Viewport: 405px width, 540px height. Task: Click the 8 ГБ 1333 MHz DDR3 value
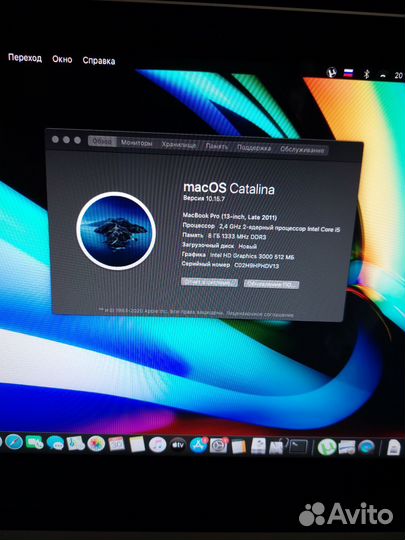237,236
